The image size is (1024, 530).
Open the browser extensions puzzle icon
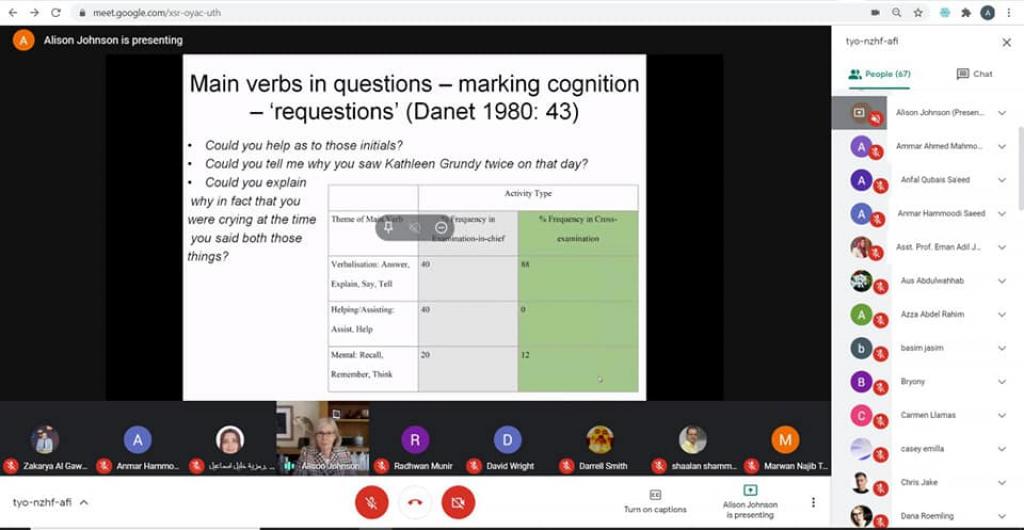(966, 12)
